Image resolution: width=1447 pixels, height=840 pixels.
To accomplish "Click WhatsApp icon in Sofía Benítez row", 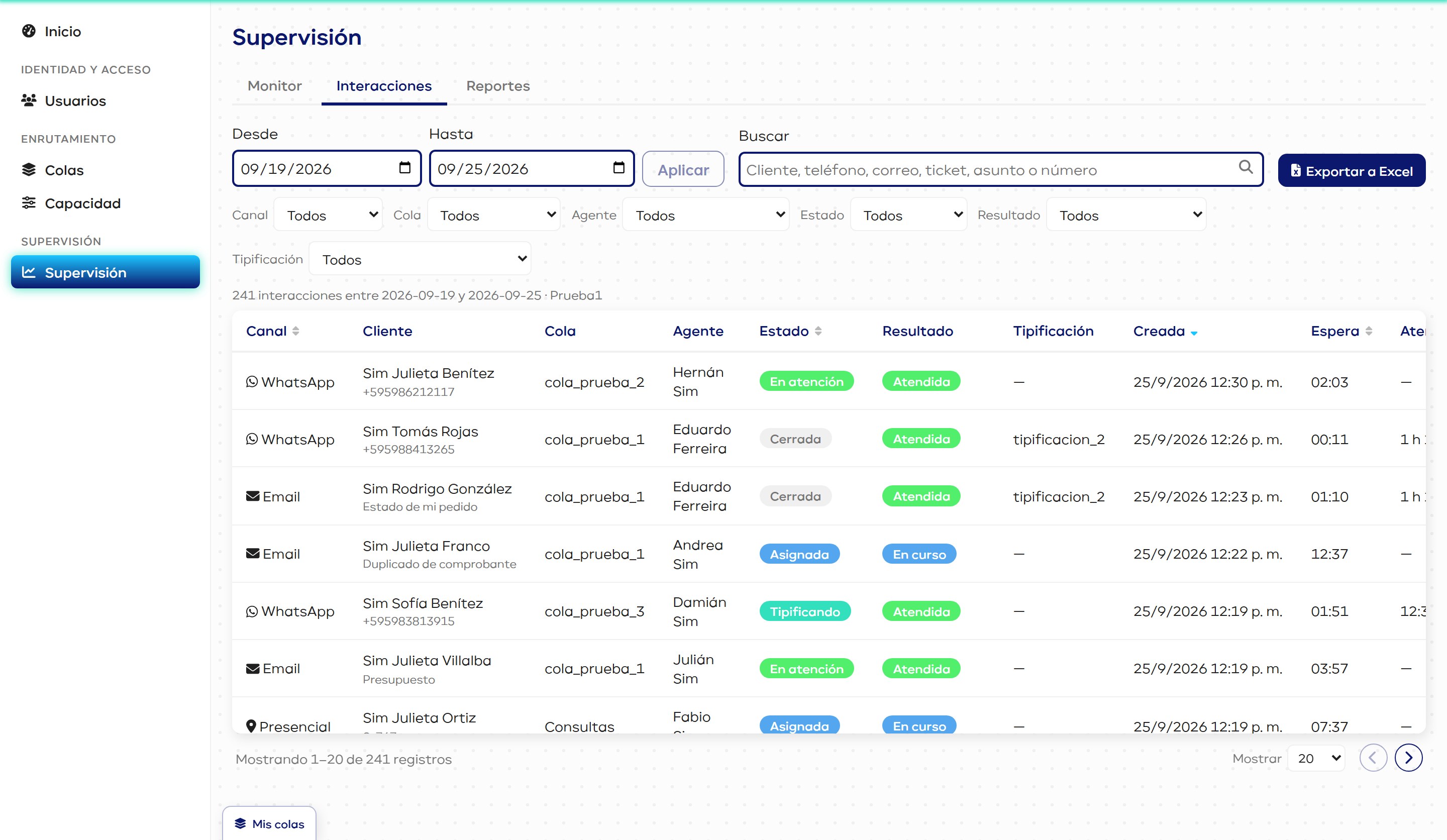I will pos(252,611).
